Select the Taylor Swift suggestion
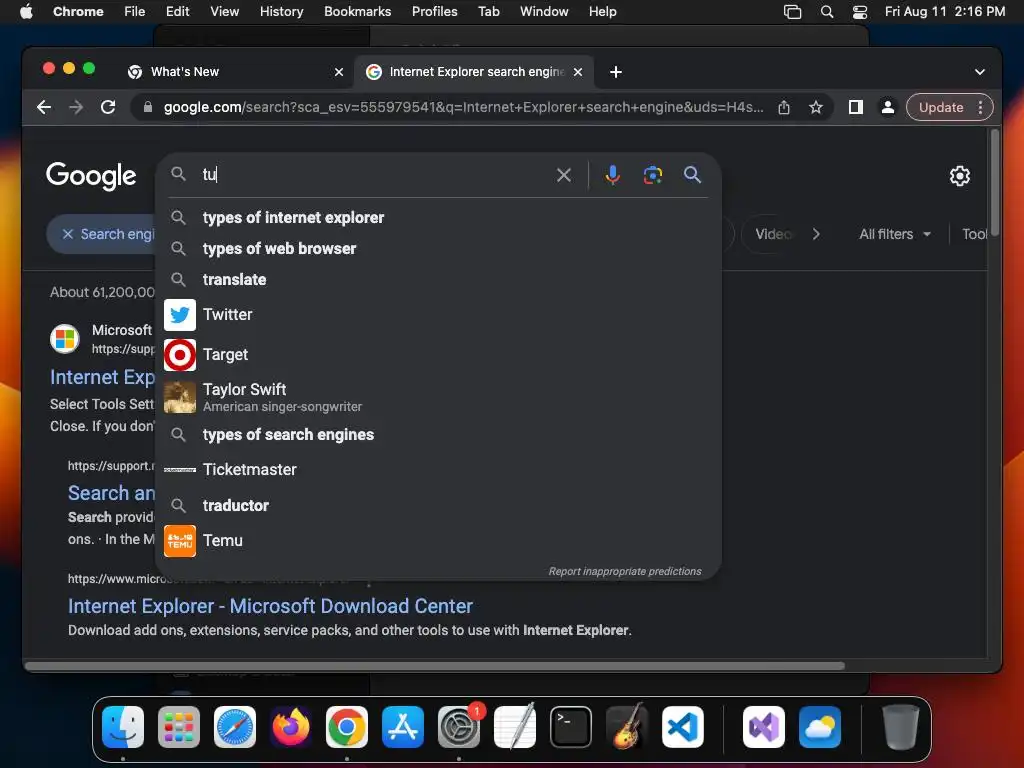 point(438,397)
